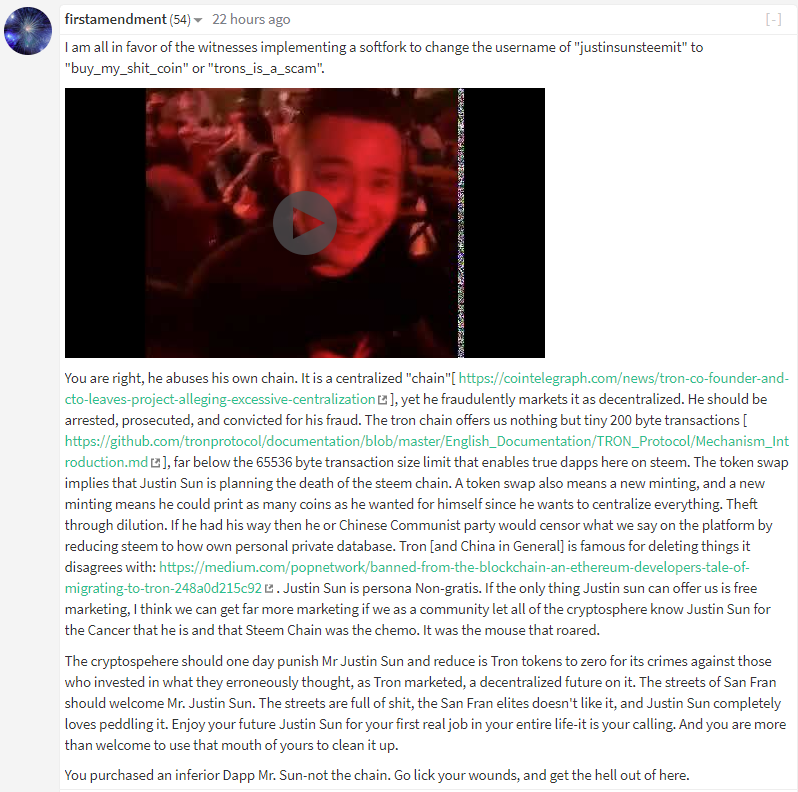Screen dimensions: 798x792
Task: Play the embedded video
Action: click(304, 223)
